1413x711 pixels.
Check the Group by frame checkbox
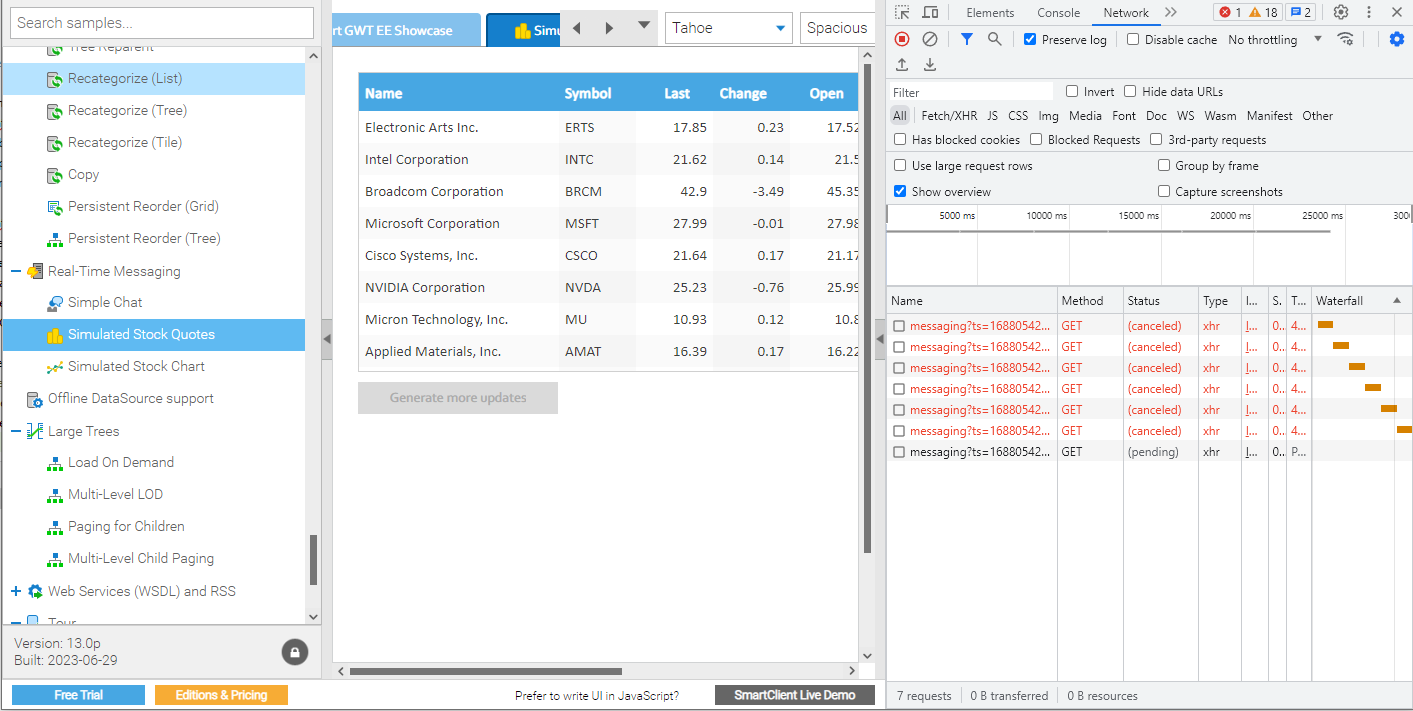(1164, 165)
